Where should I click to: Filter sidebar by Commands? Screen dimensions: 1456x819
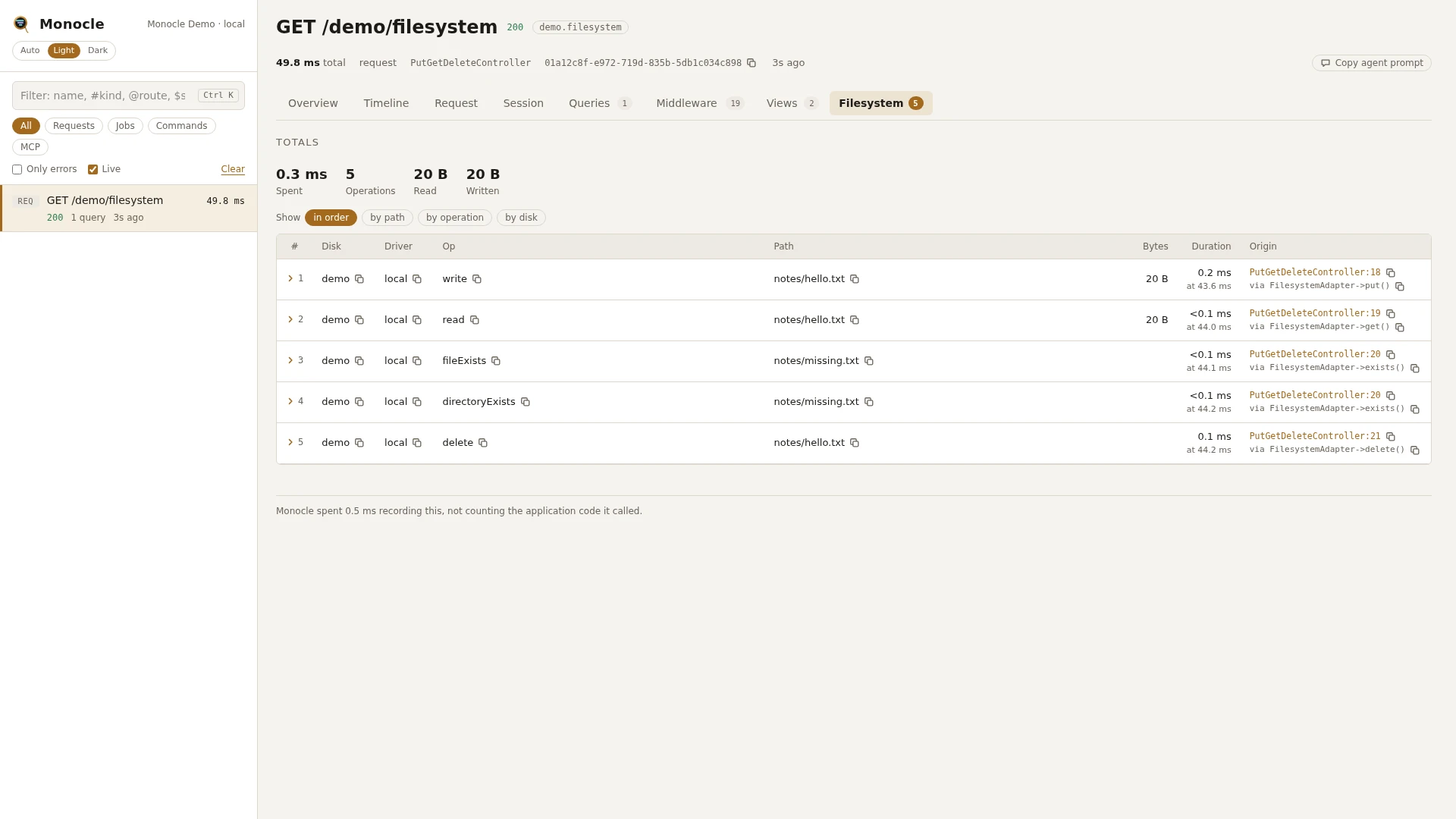[x=181, y=126]
